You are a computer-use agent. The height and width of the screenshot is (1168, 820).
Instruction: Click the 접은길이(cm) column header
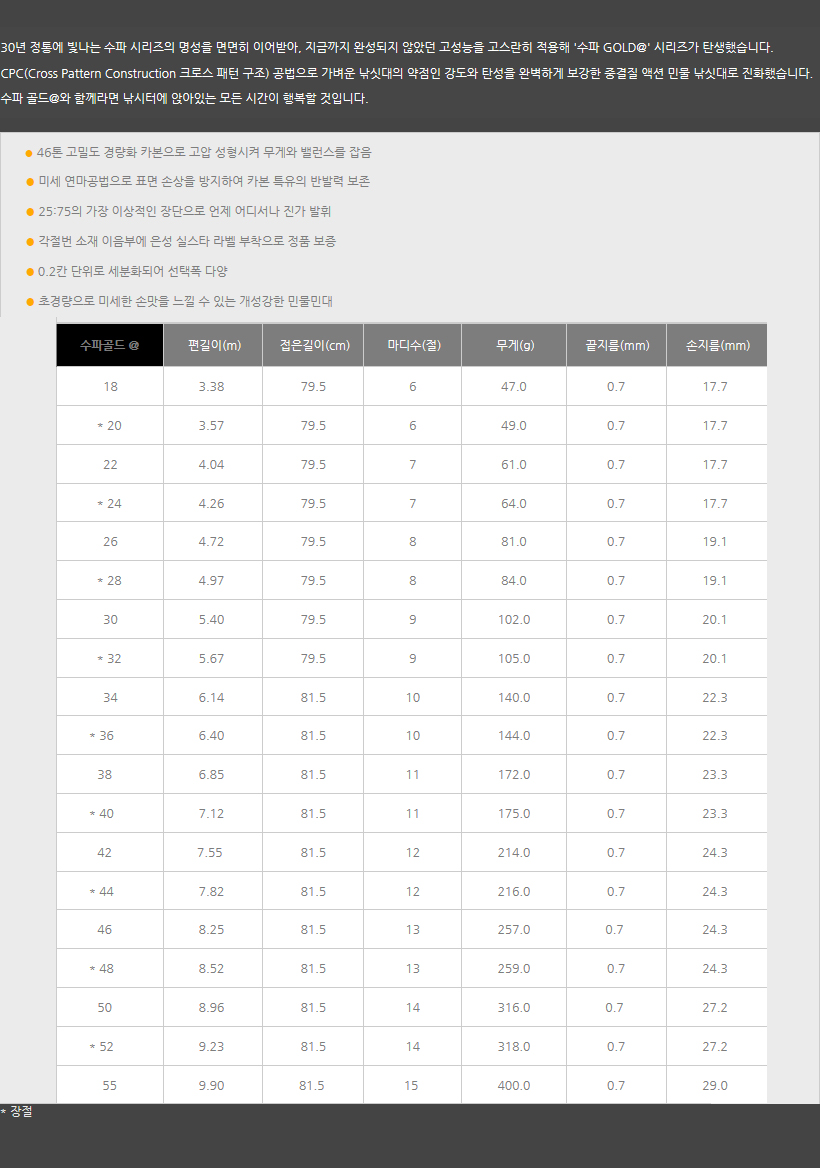(x=313, y=345)
